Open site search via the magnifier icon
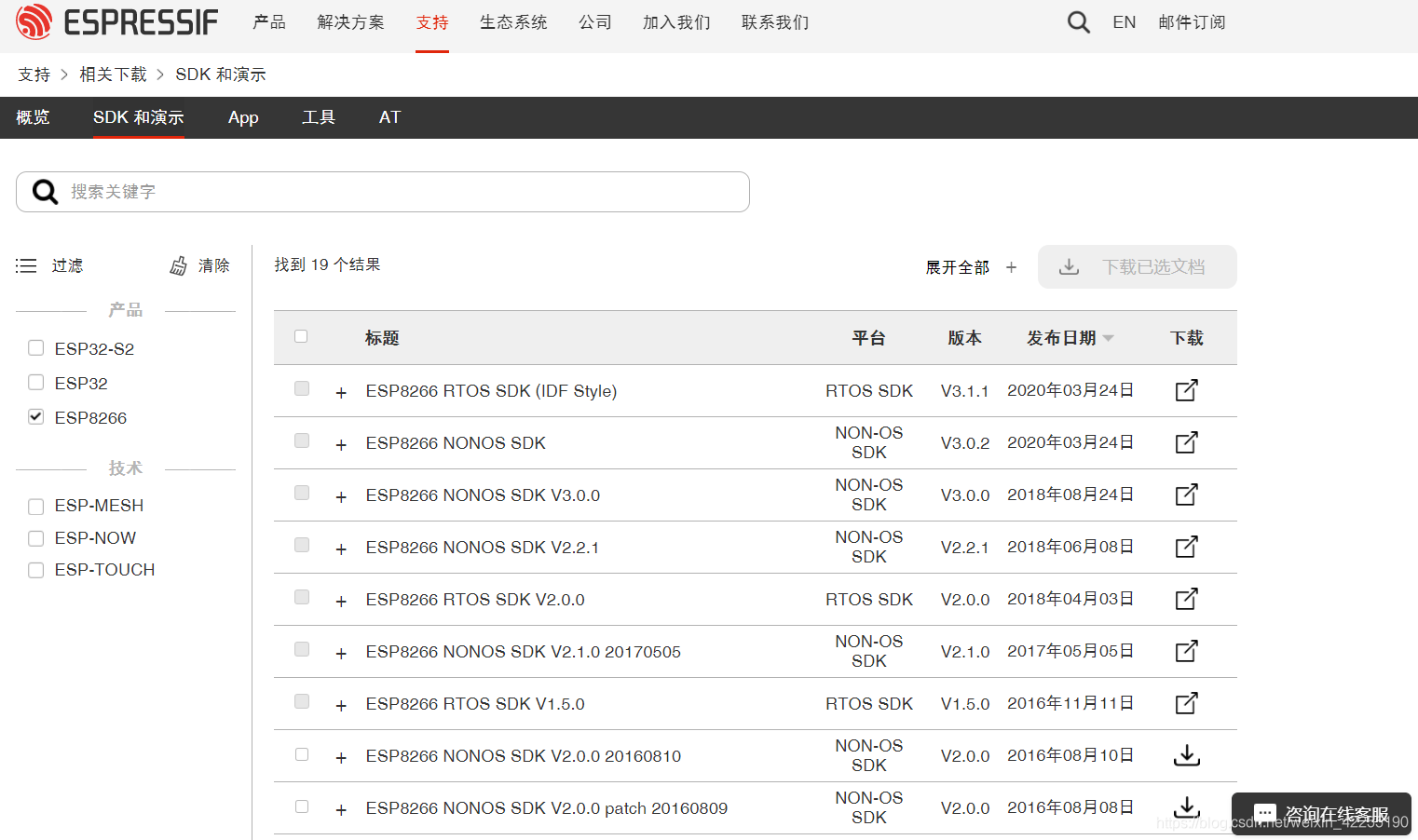This screenshot has width=1418, height=840. tap(1078, 21)
